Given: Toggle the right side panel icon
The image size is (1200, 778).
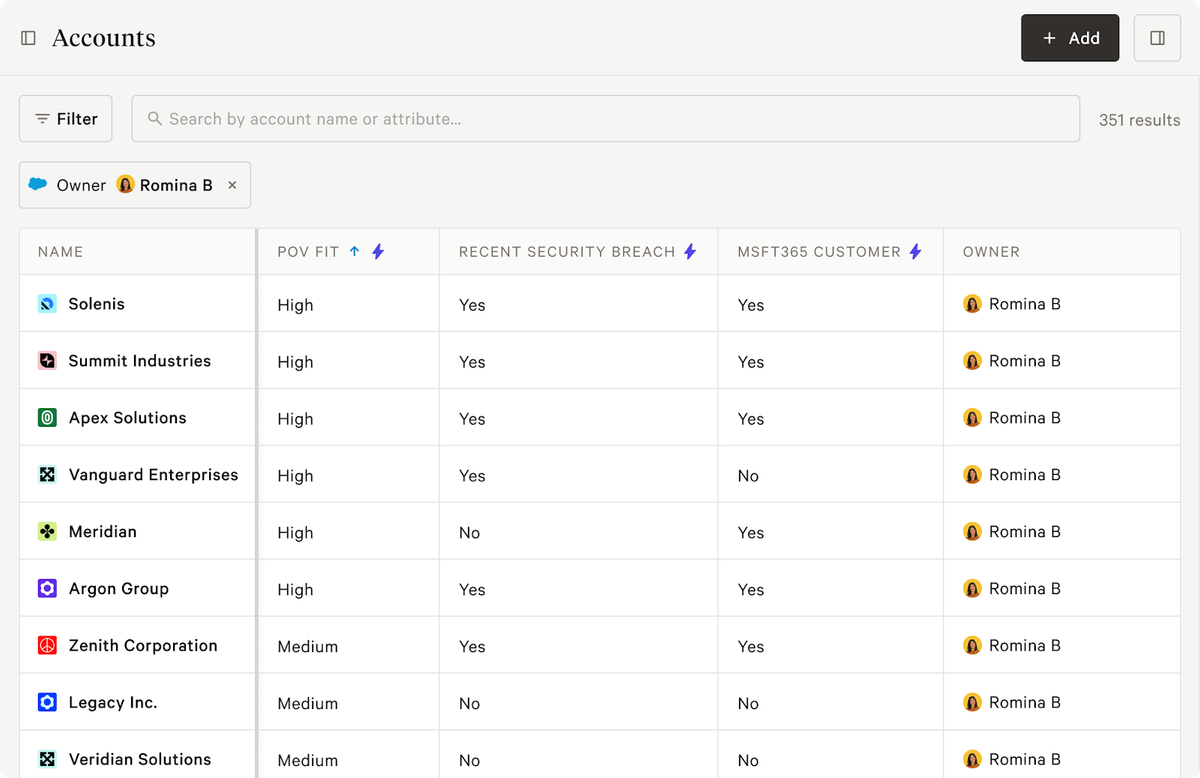Looking at the screenshot, I should [x=1157, y=38].
